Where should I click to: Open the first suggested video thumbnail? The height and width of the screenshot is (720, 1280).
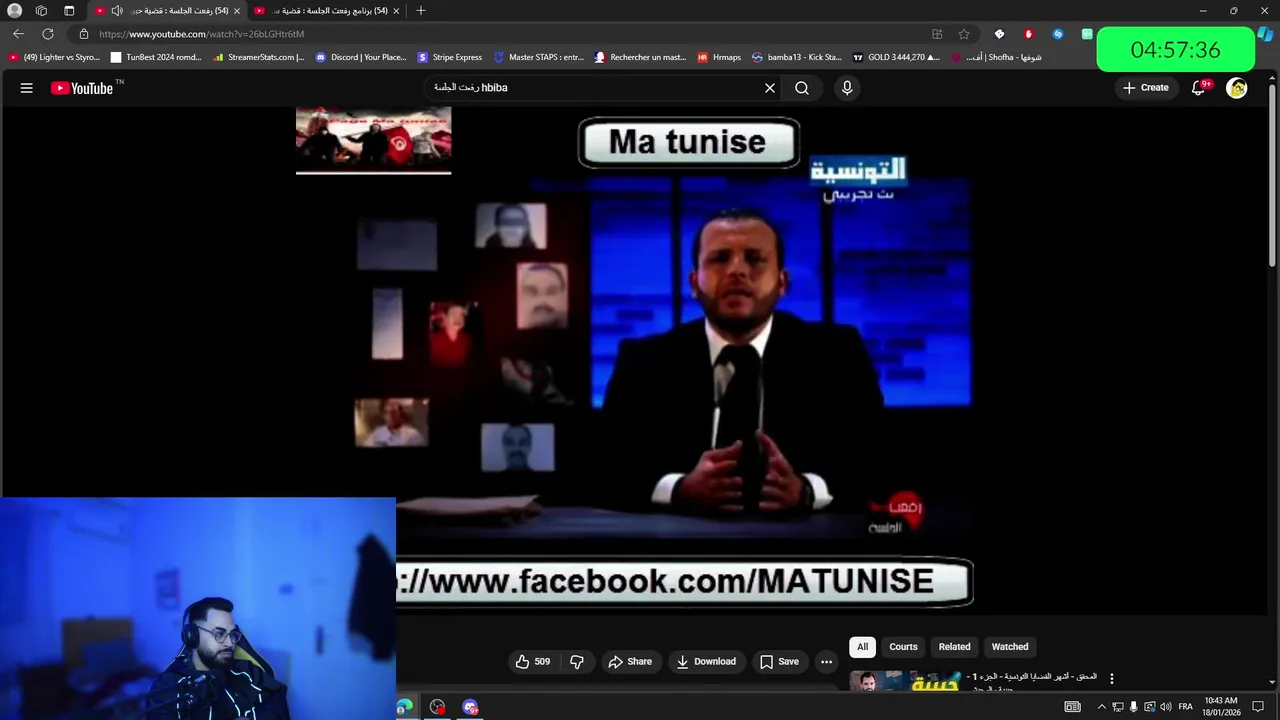coord(905,682)
